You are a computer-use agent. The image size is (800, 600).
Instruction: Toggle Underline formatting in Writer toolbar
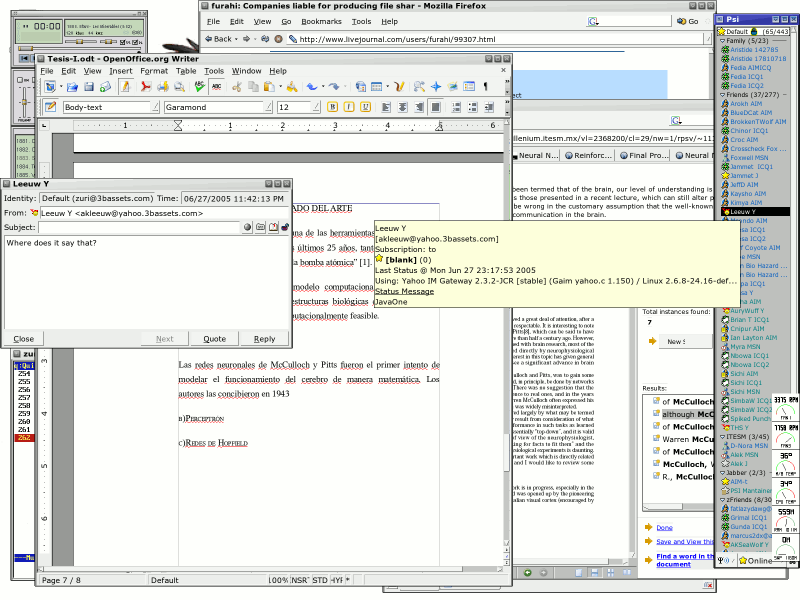[366, 107]
